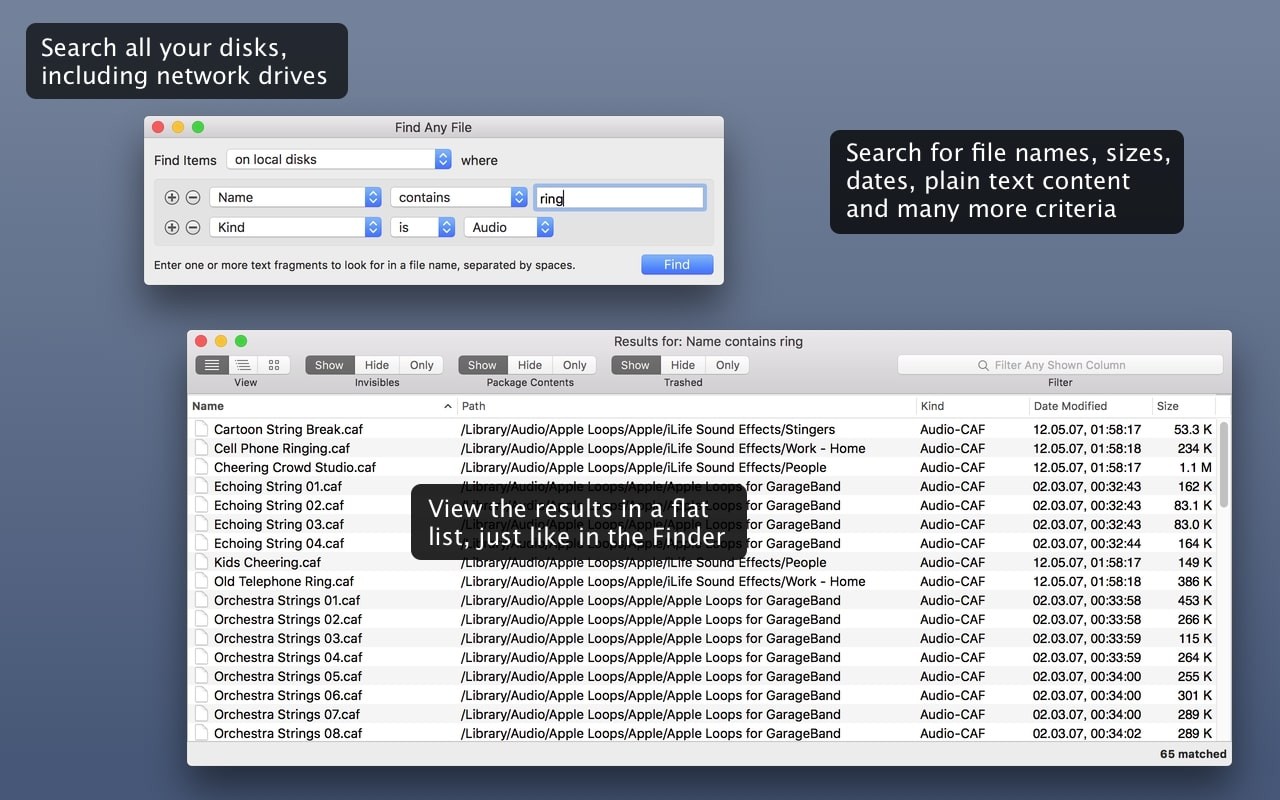Image resolution: width=1280 pixels, height=800 pixels.
Task: Switch to the hierarchical list view icon
Action: pyautogui.click(x=245, y=365)
